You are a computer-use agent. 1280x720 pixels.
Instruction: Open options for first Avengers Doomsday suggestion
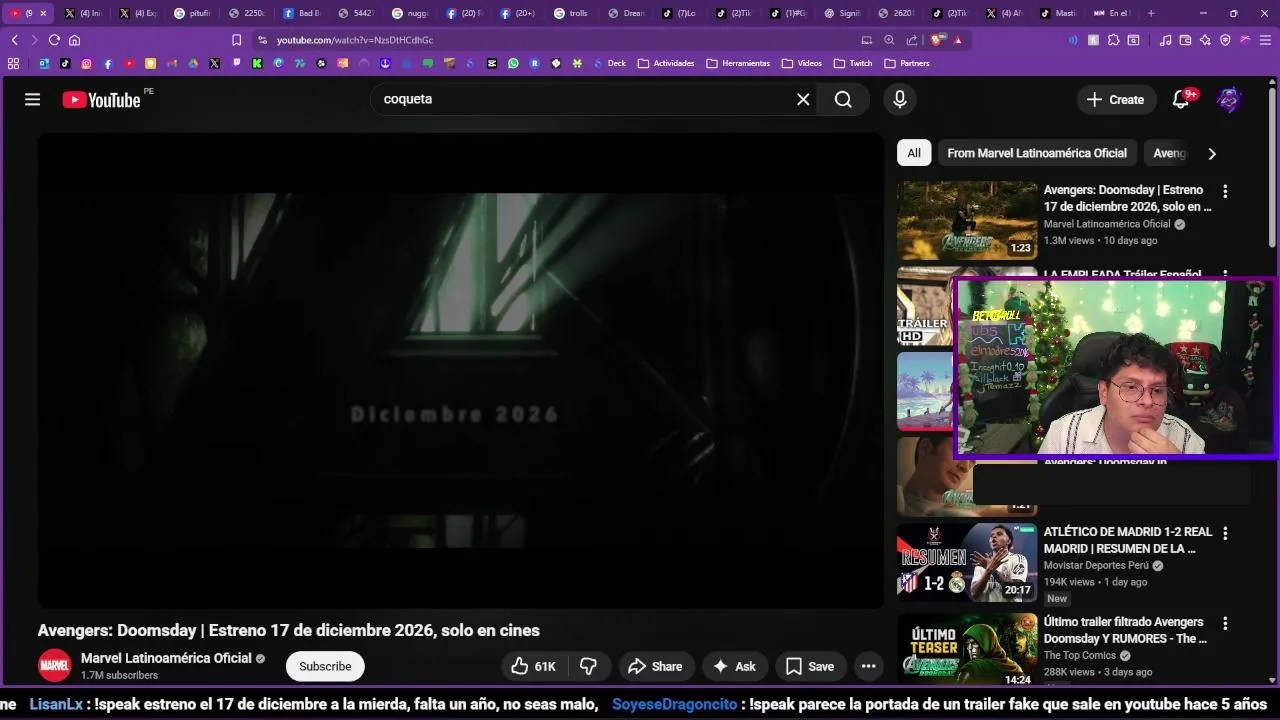pos(1225,191)
